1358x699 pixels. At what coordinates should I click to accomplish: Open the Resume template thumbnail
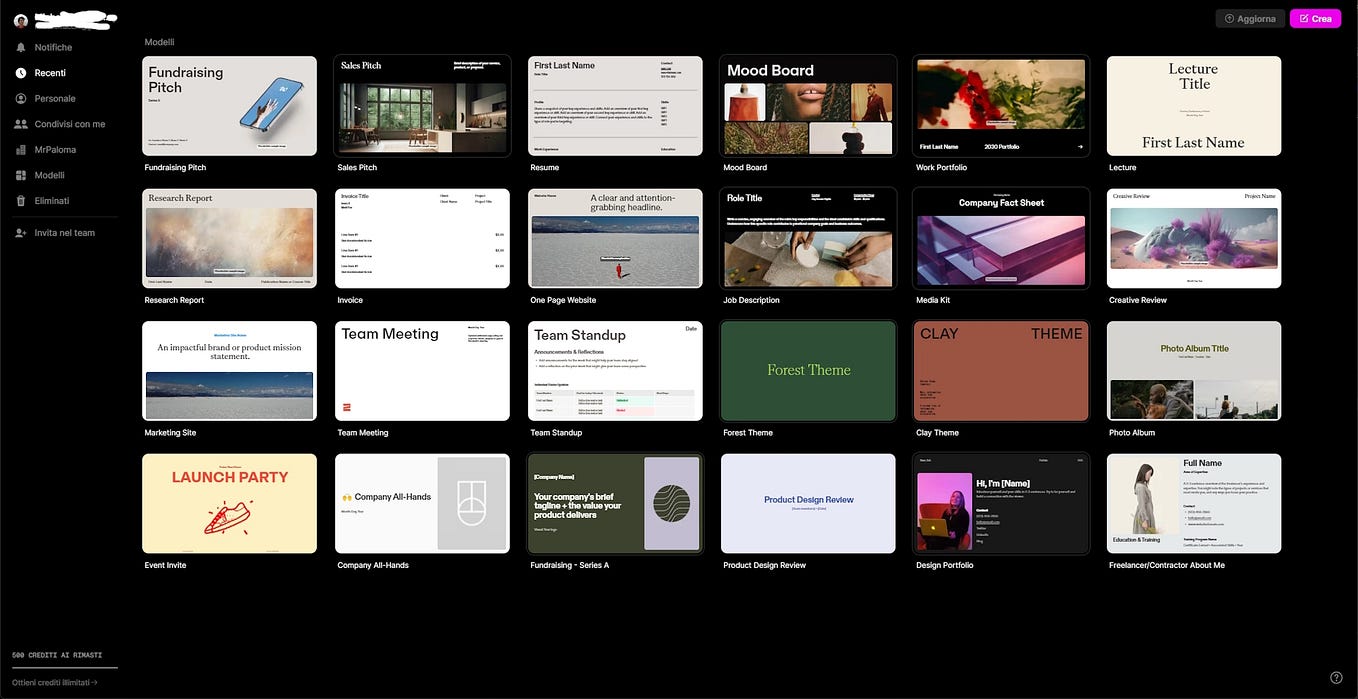point(616,106)
